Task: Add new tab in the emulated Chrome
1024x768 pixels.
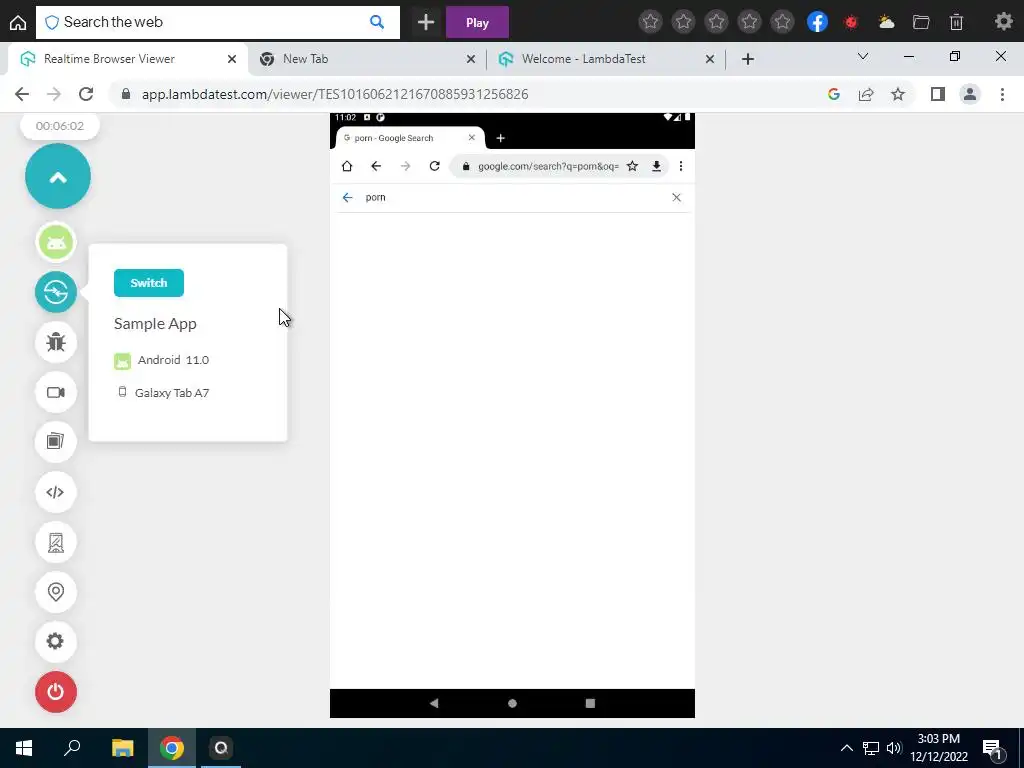Action: pos(500,138)
